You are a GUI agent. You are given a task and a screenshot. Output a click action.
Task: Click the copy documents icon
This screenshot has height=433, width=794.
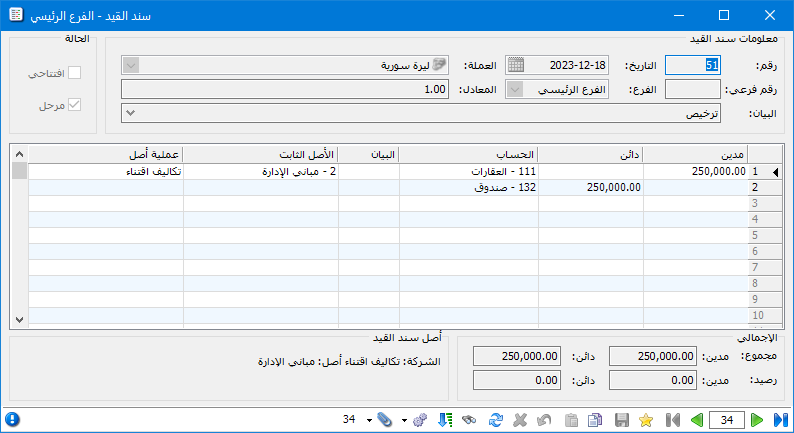pos(595,420)
